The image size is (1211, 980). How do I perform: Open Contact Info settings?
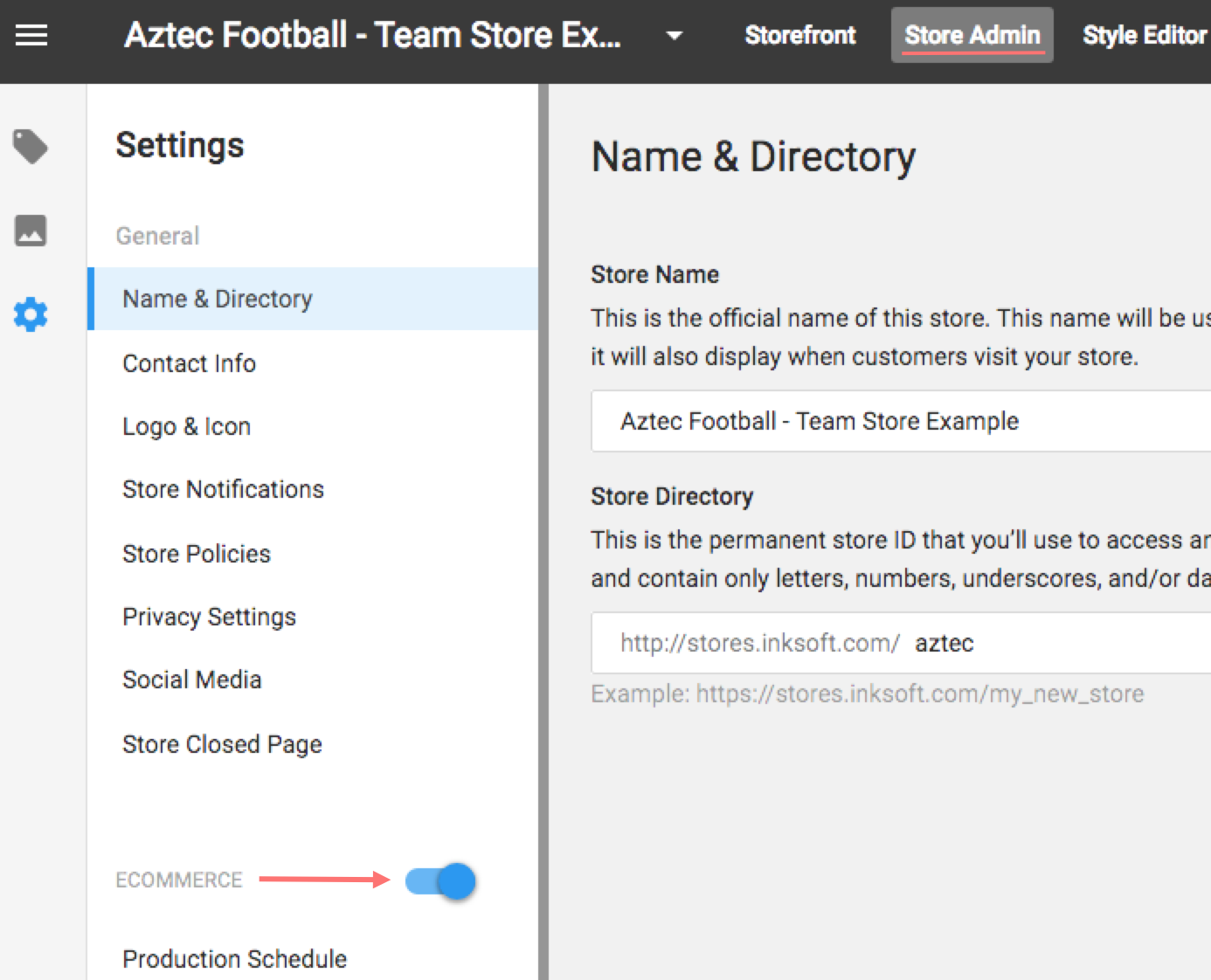click(x=190, y=363)
